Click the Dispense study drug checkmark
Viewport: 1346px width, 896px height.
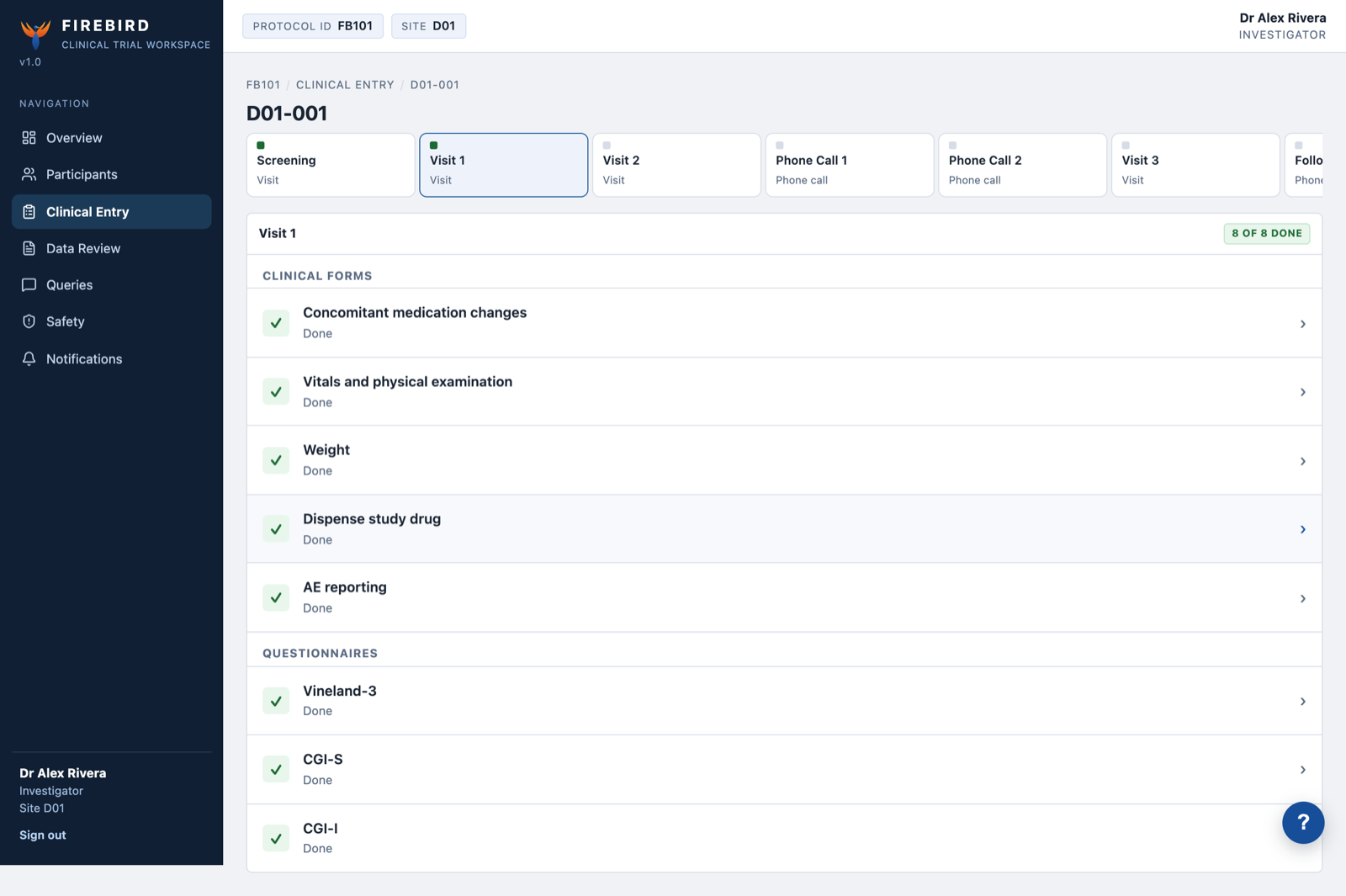(276, 529)
